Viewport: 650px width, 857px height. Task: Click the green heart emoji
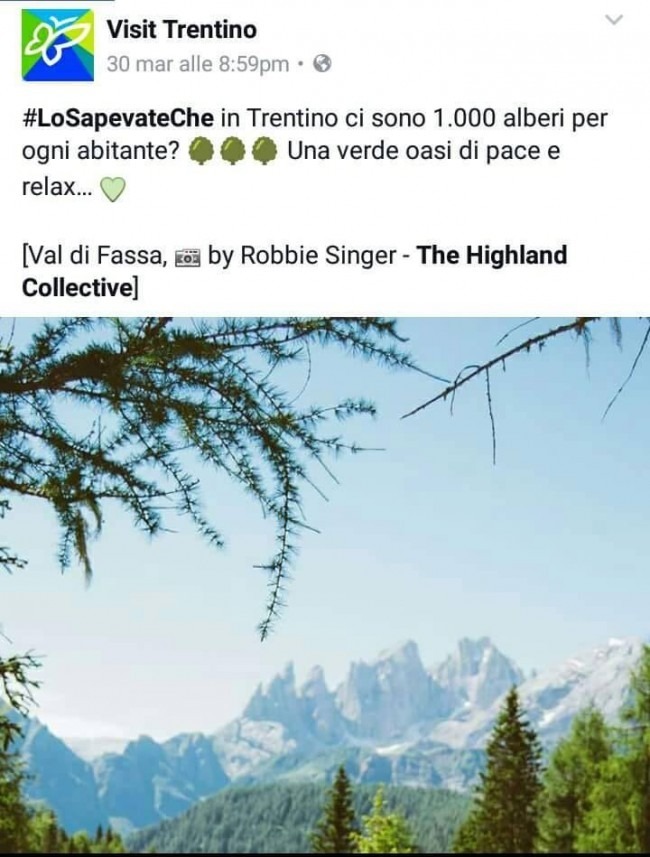point(113,190)
